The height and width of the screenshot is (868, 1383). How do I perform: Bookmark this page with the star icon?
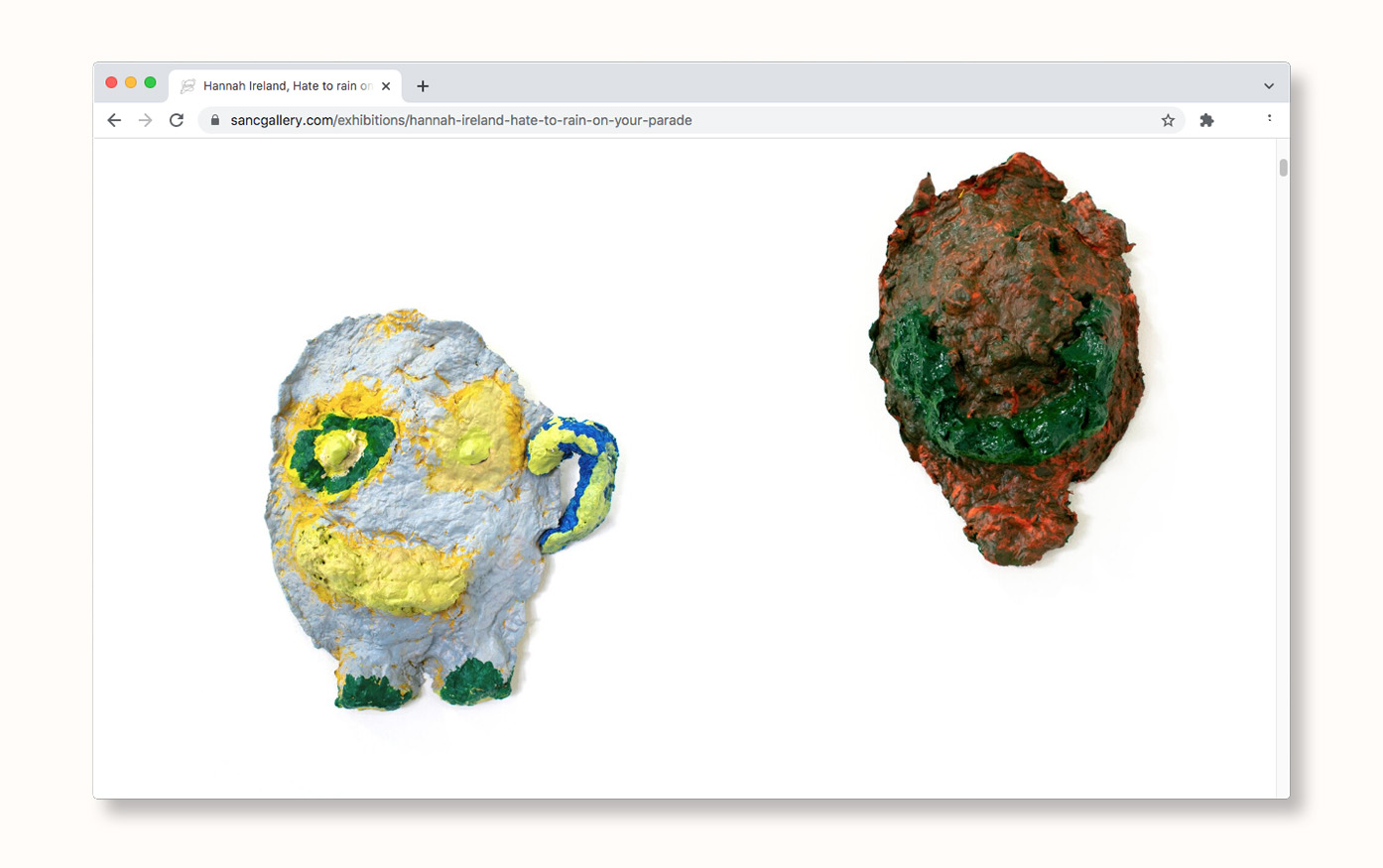[x=1168, y=120]
